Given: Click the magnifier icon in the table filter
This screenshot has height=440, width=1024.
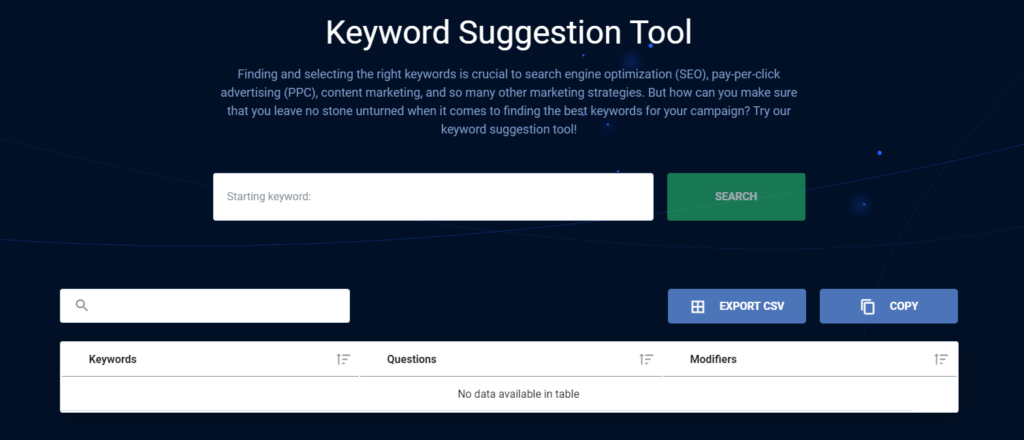Looking at the screenshot, I should click(x=82, y=306).
